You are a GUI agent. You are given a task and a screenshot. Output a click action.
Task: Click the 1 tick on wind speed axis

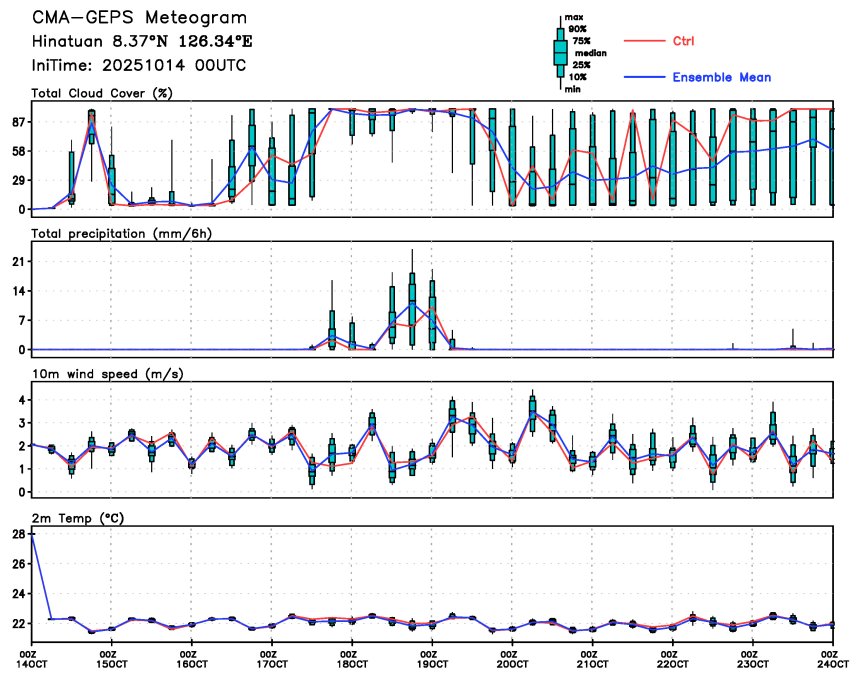coord(22,469)
